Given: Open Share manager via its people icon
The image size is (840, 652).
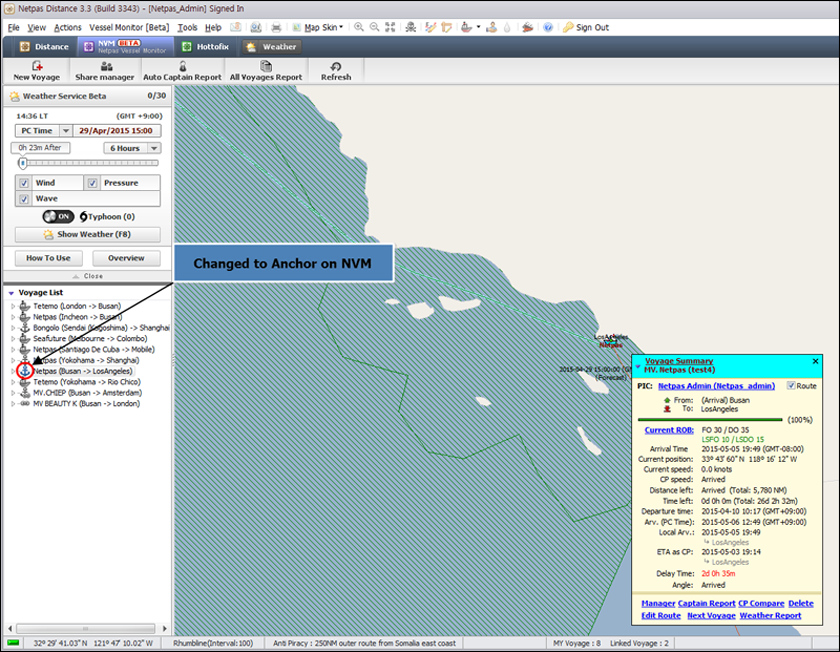Looking at the screenshot, I should click(x=107, y=66).
